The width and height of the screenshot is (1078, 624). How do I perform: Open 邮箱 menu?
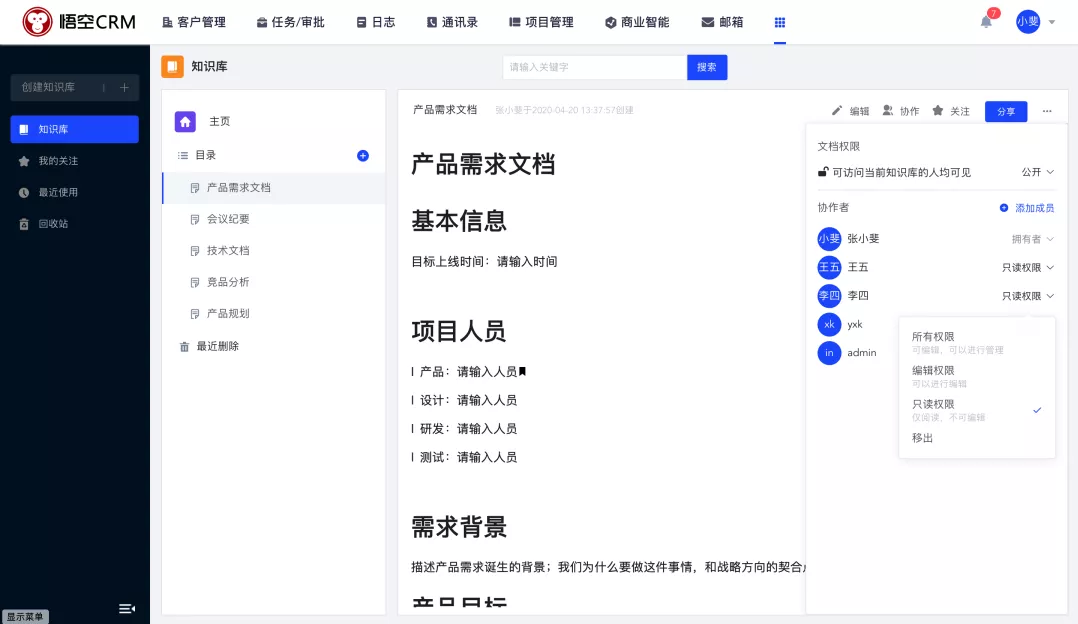point(722,22)
